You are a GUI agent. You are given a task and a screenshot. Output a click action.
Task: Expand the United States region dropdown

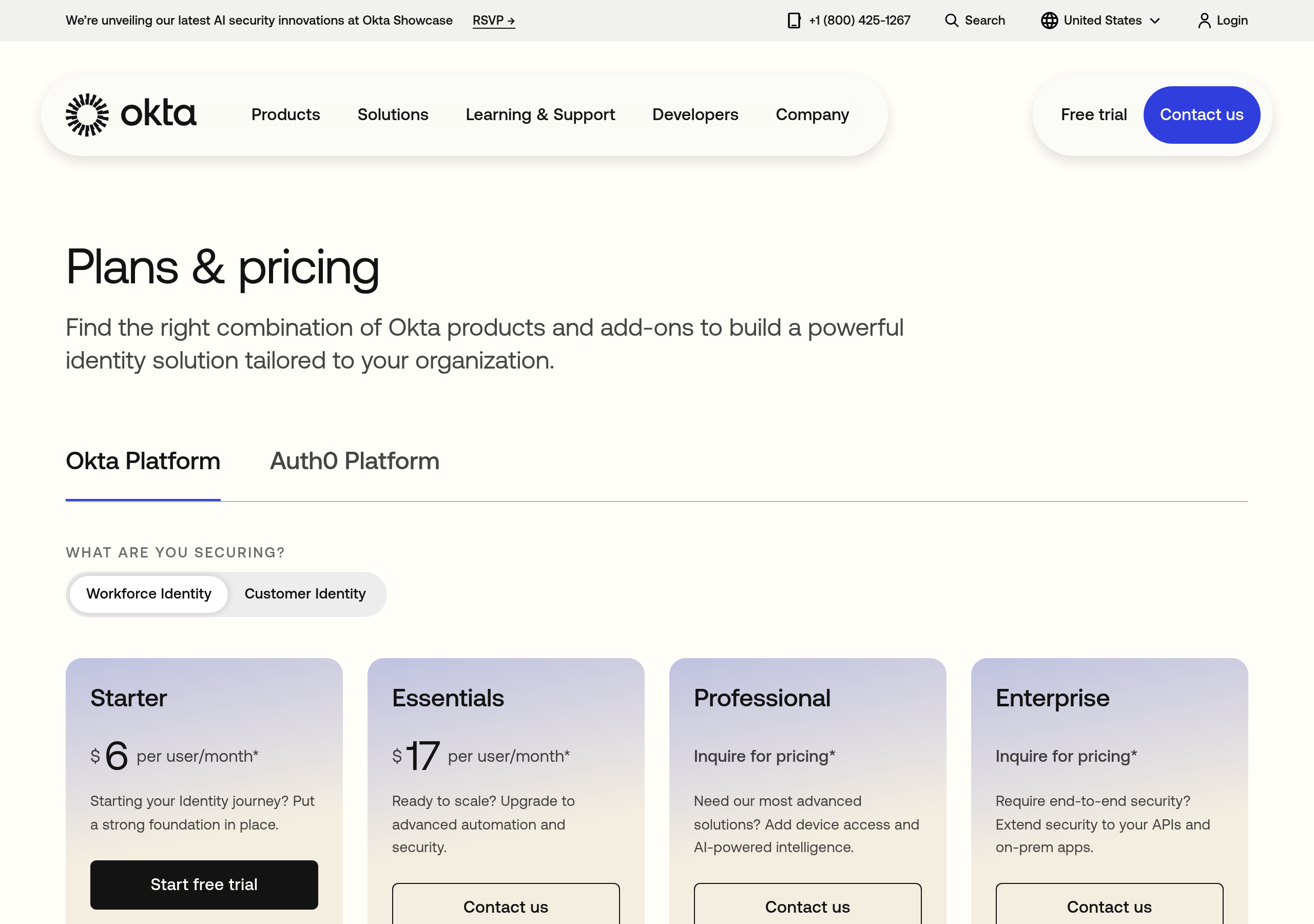coord(1100,20)
